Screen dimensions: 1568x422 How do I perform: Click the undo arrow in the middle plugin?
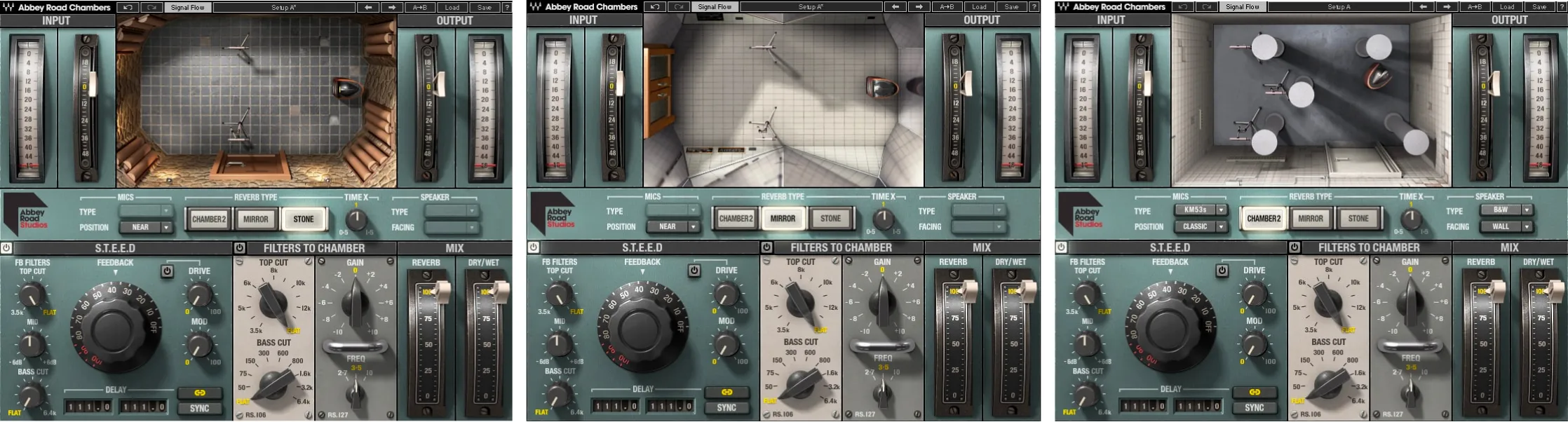point(654,7)
